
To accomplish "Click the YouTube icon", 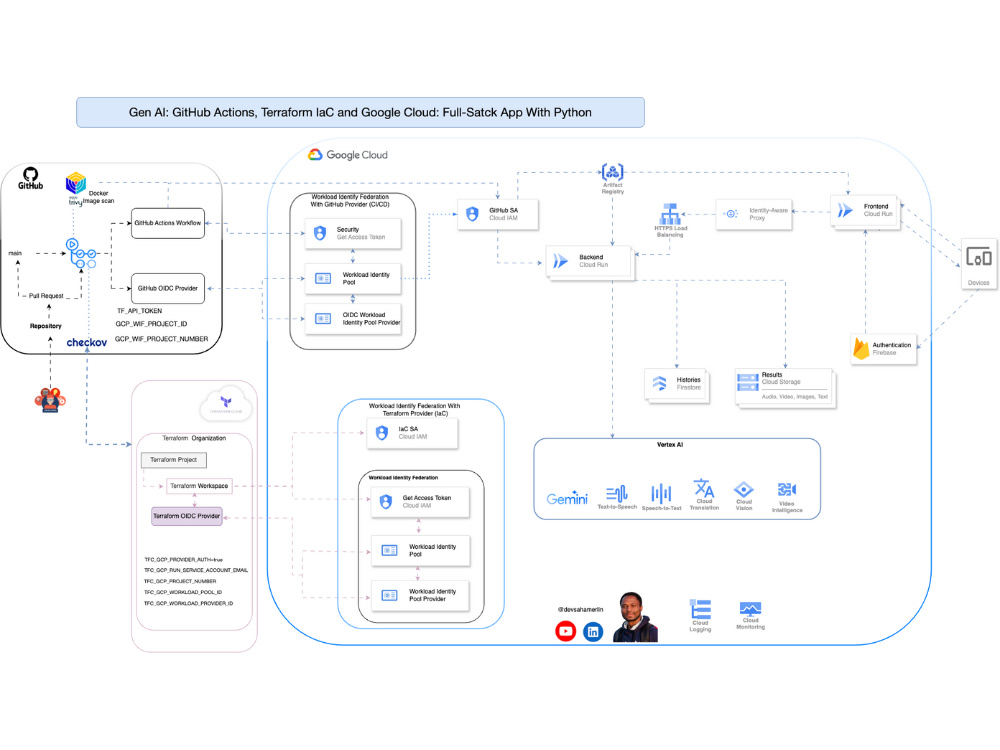I will pos(566,631).
